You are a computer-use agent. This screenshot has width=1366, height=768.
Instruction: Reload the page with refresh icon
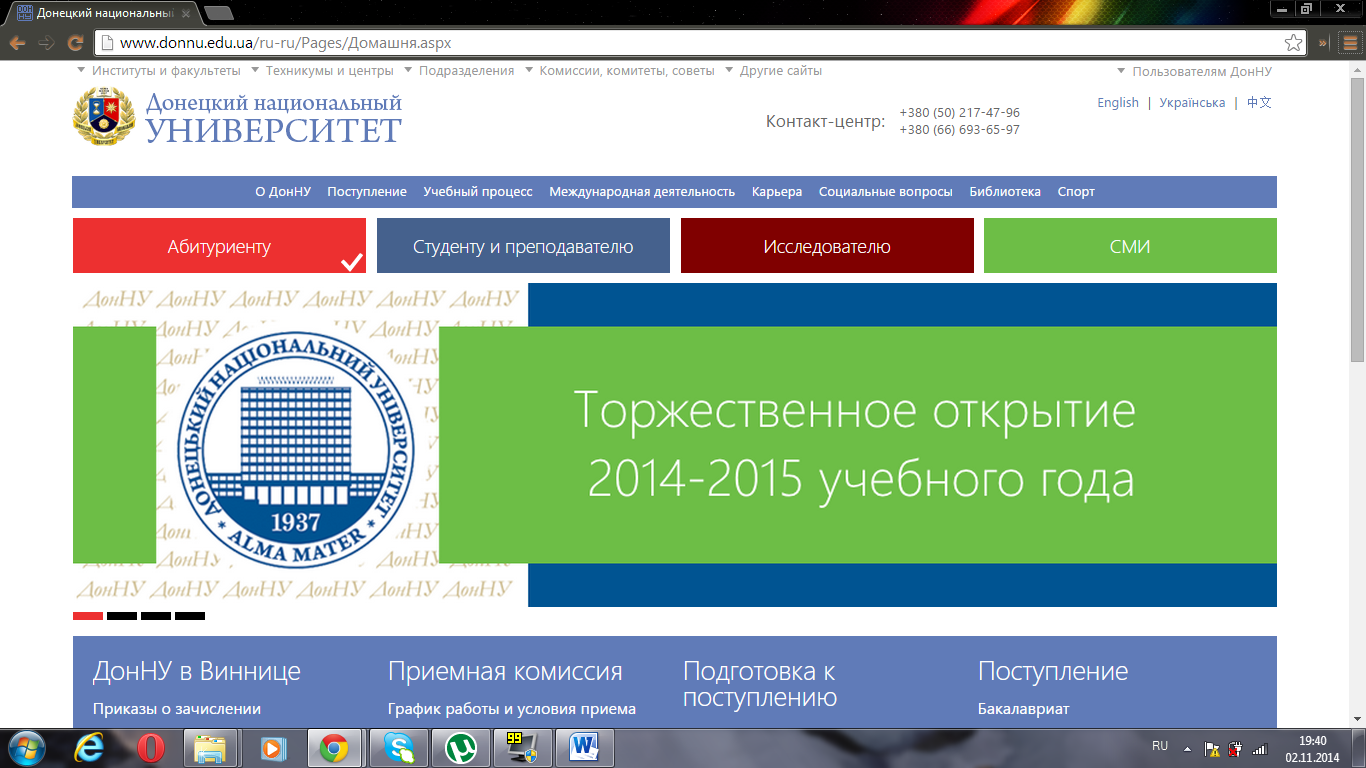75,43
